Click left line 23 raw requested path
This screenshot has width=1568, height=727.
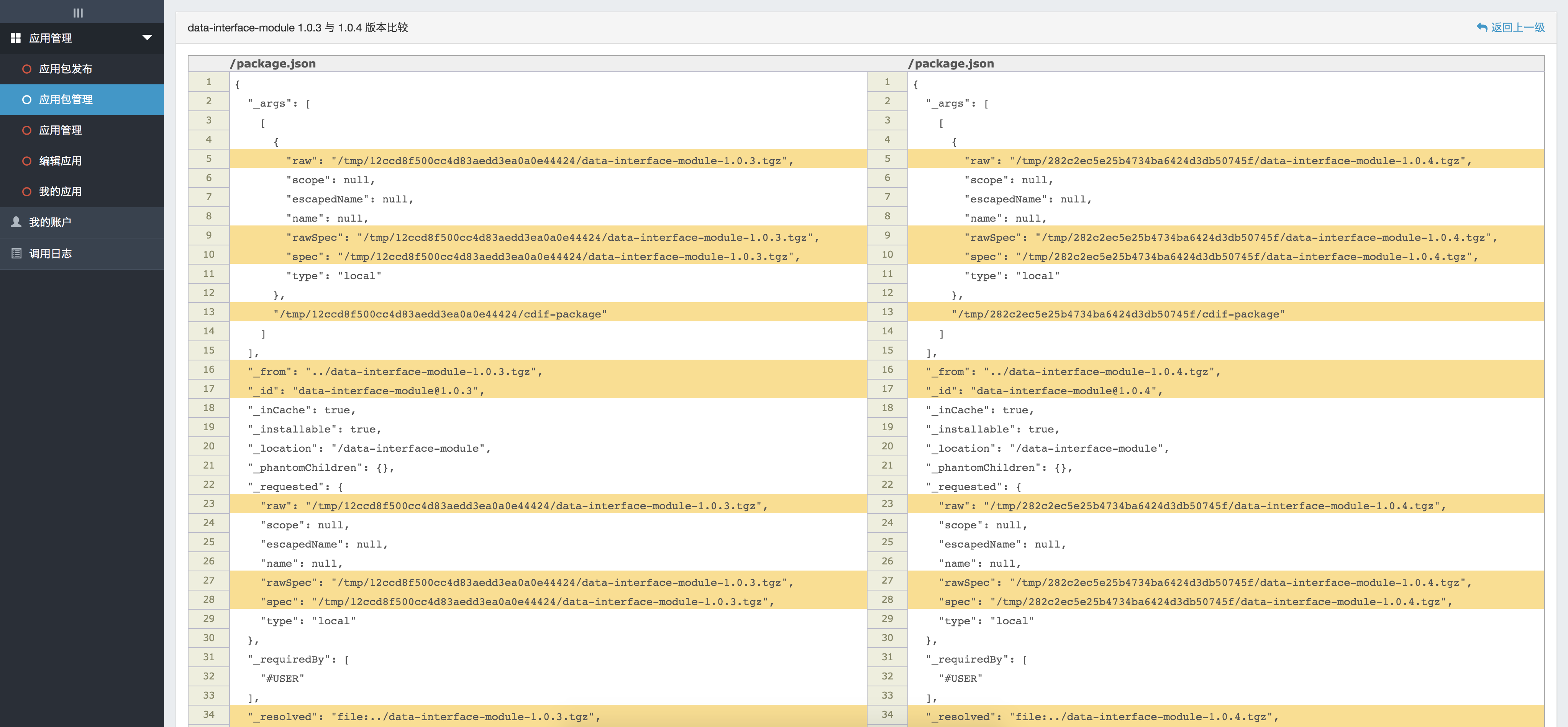pyautogui.click(x=514, y=506)
